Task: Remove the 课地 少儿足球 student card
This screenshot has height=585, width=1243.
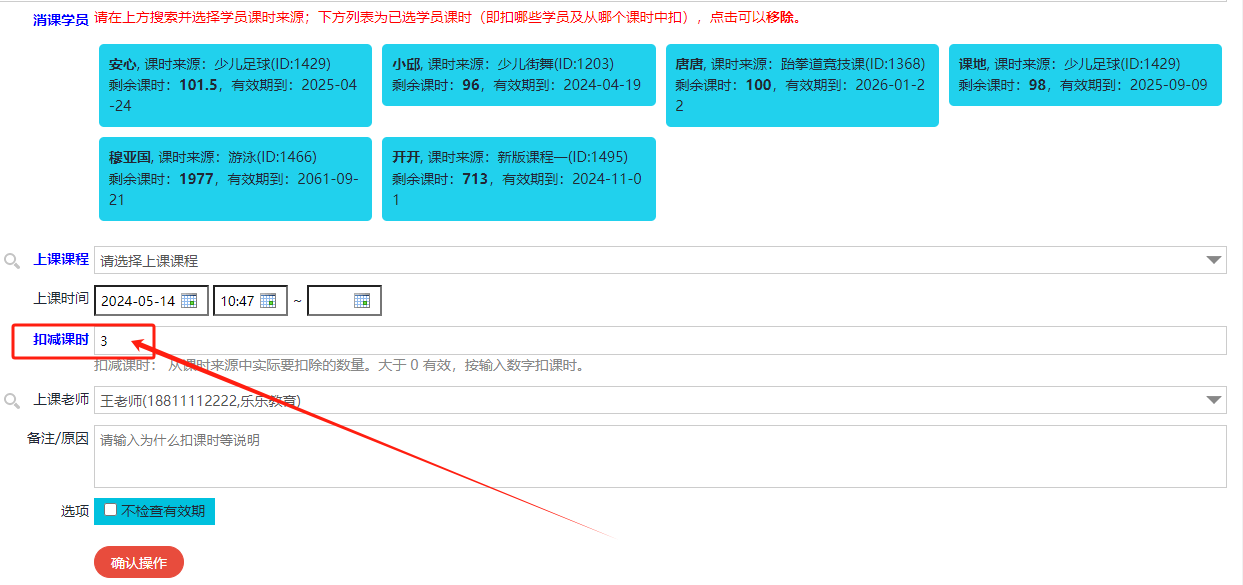Action: pos(1085,75)
